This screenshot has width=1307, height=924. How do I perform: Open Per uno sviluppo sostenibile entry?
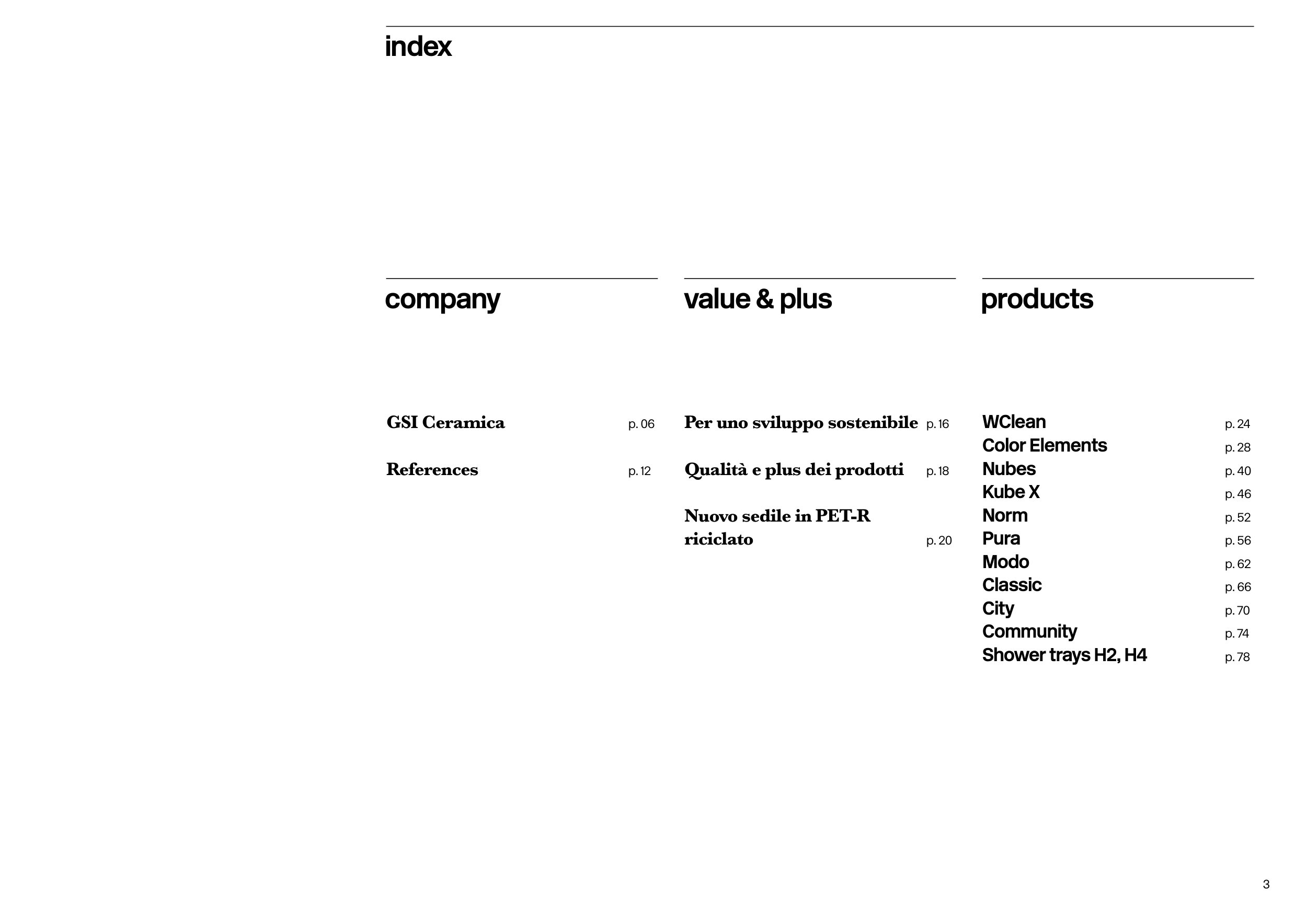(800, 423)
